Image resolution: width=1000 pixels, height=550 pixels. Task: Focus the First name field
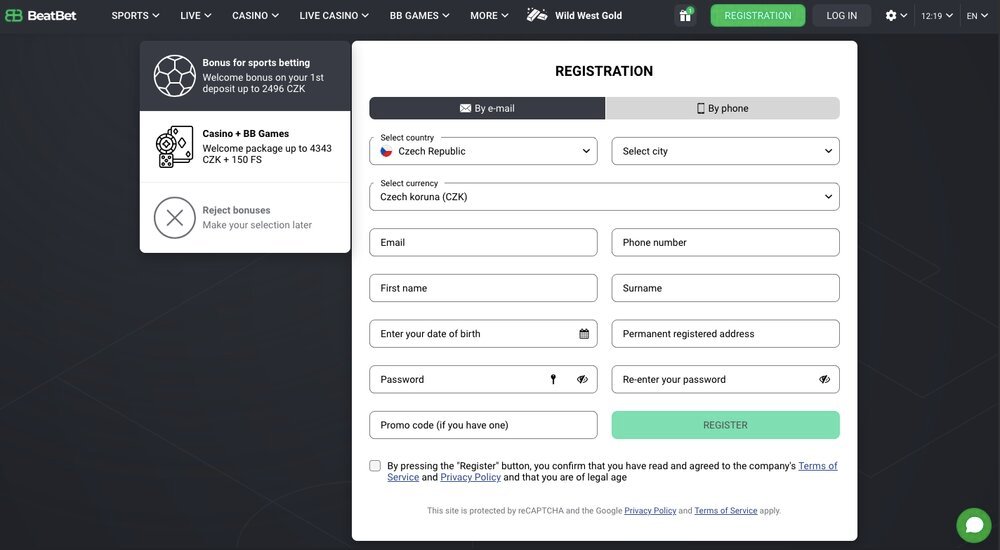(x=483, y=288)
